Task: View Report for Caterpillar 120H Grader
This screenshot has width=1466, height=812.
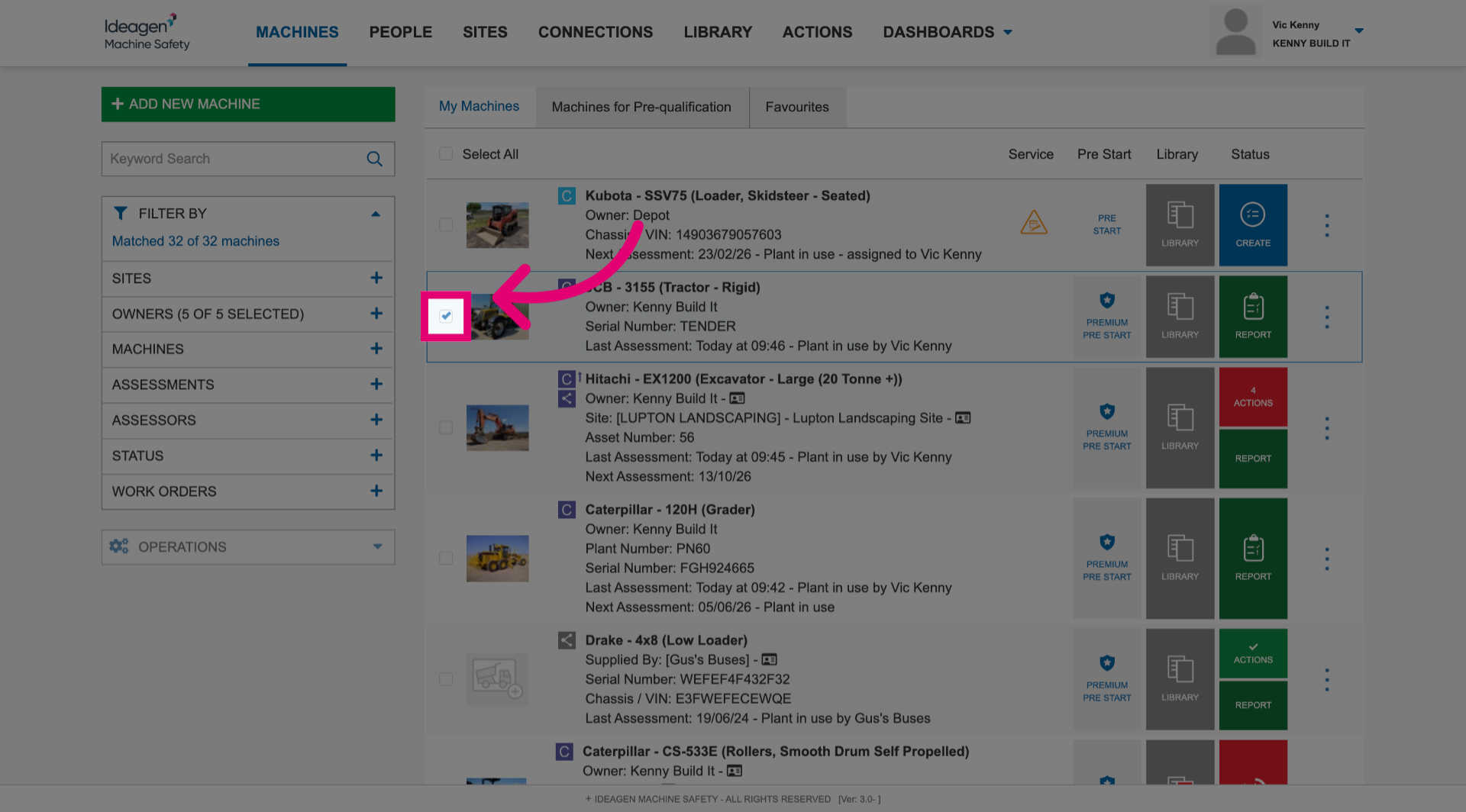Action: click(1253, 559)
